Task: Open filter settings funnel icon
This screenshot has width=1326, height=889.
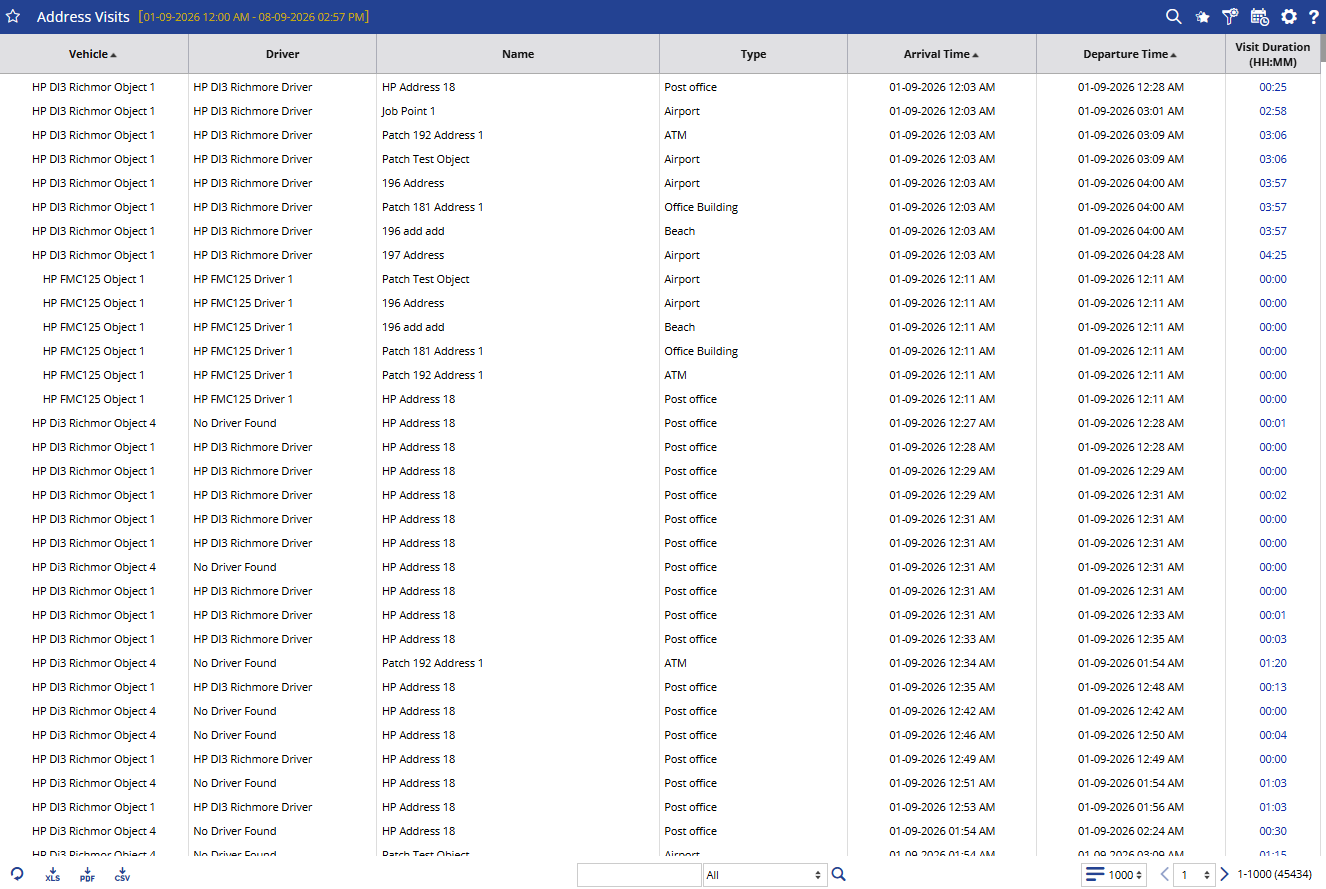Action: pos(1230,17)
